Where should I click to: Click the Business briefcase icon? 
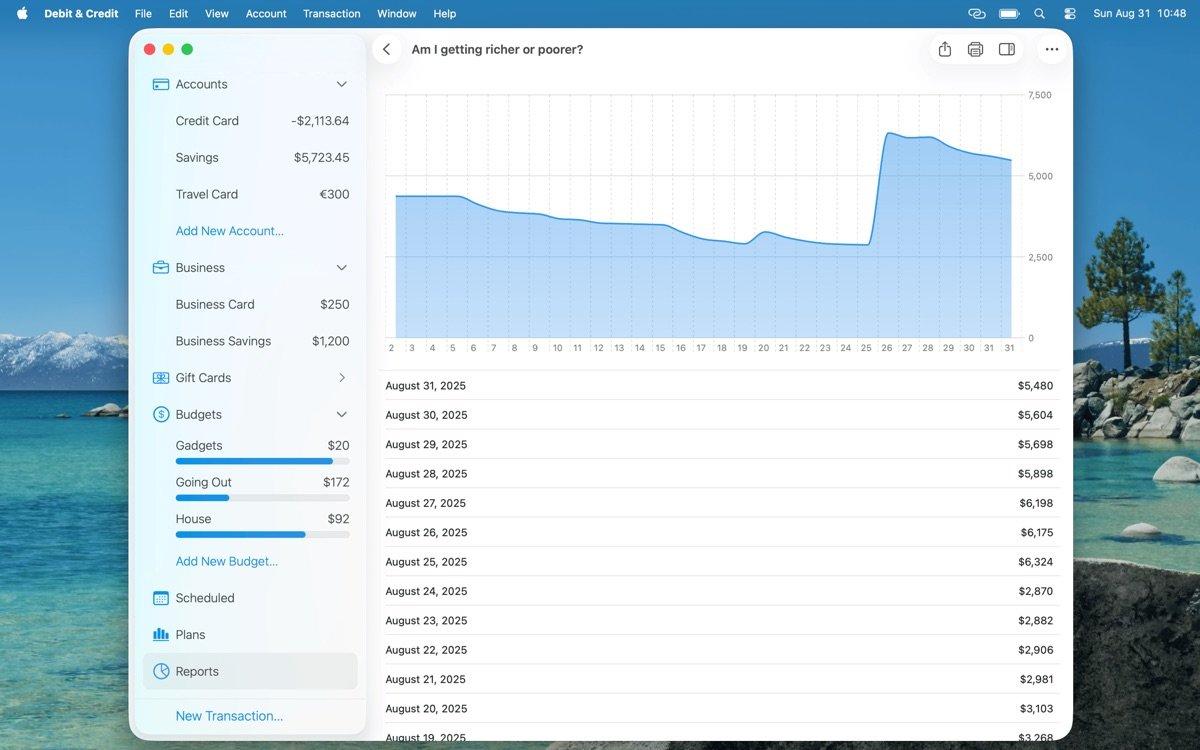point(160,268)
